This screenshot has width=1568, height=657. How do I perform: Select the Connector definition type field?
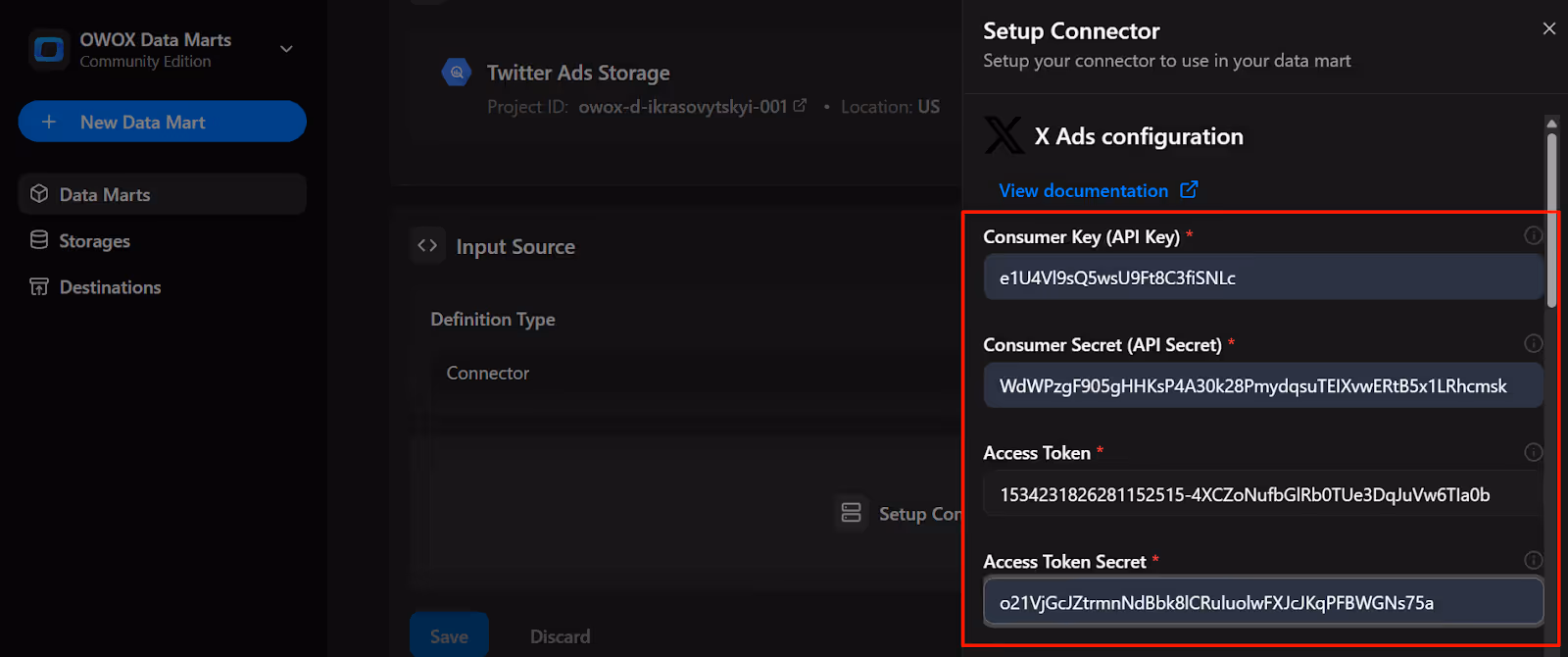696,373
